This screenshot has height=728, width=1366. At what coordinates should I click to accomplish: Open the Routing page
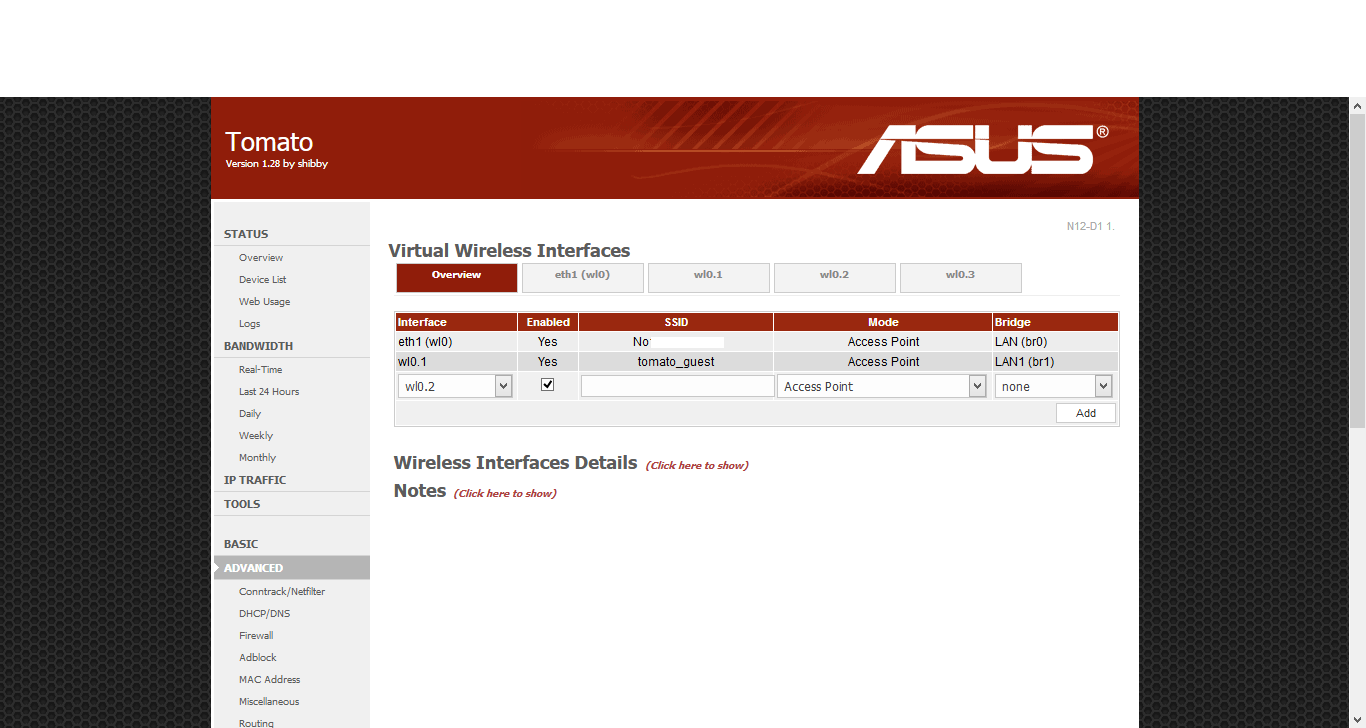pos(256,722)
